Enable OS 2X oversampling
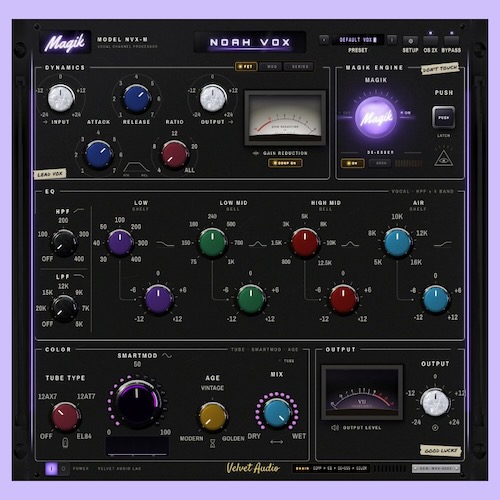This screenshot has height=500, width=500. point(430,41)
